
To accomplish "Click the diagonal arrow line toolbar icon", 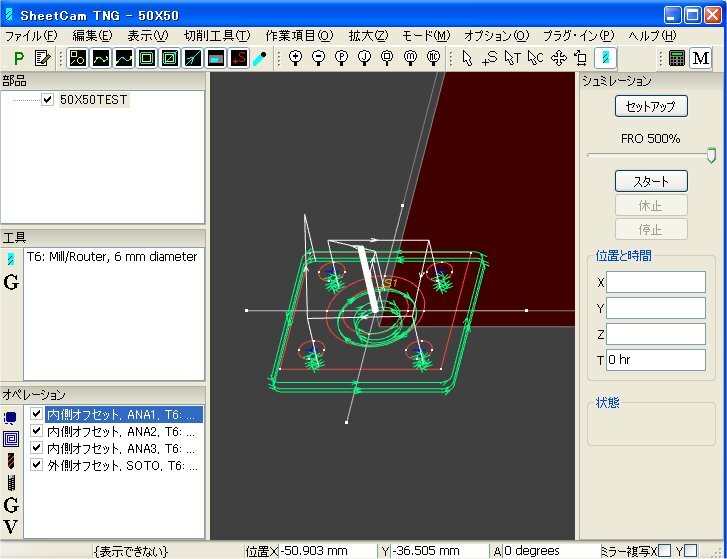I will [193, 58].
